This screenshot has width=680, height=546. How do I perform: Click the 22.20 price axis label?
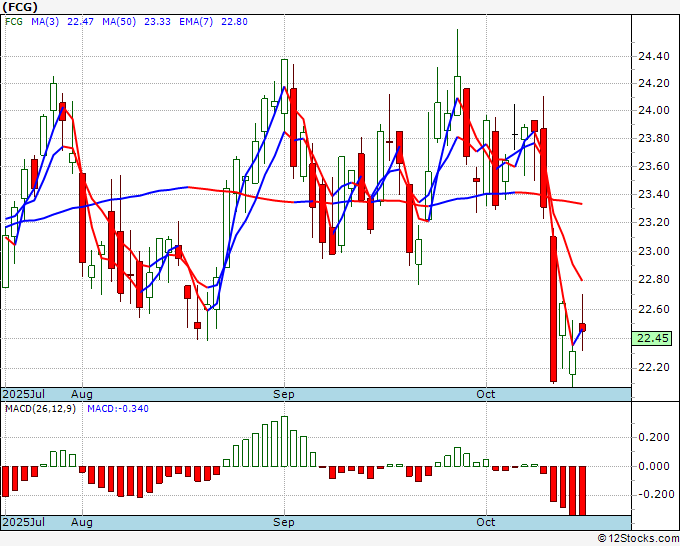(654, 368)
